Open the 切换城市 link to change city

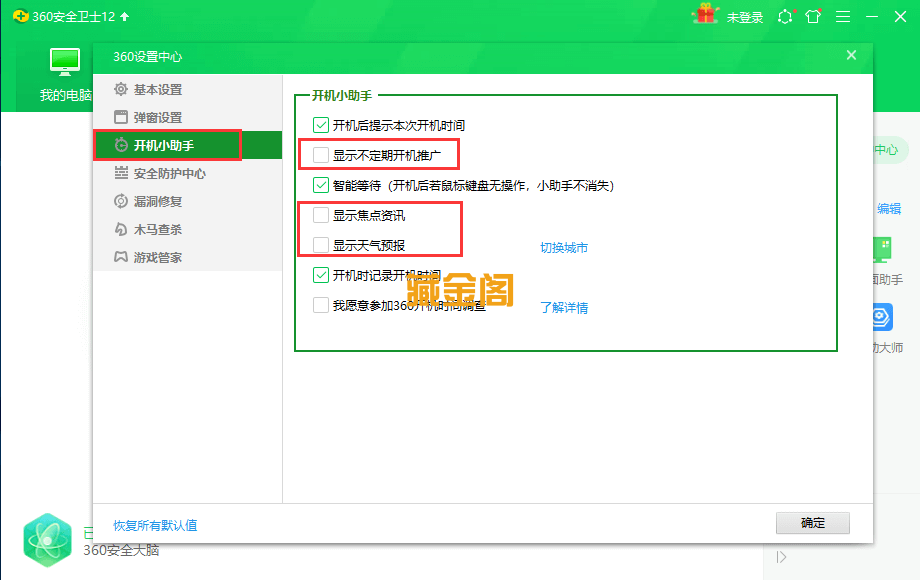coord(563,245)
